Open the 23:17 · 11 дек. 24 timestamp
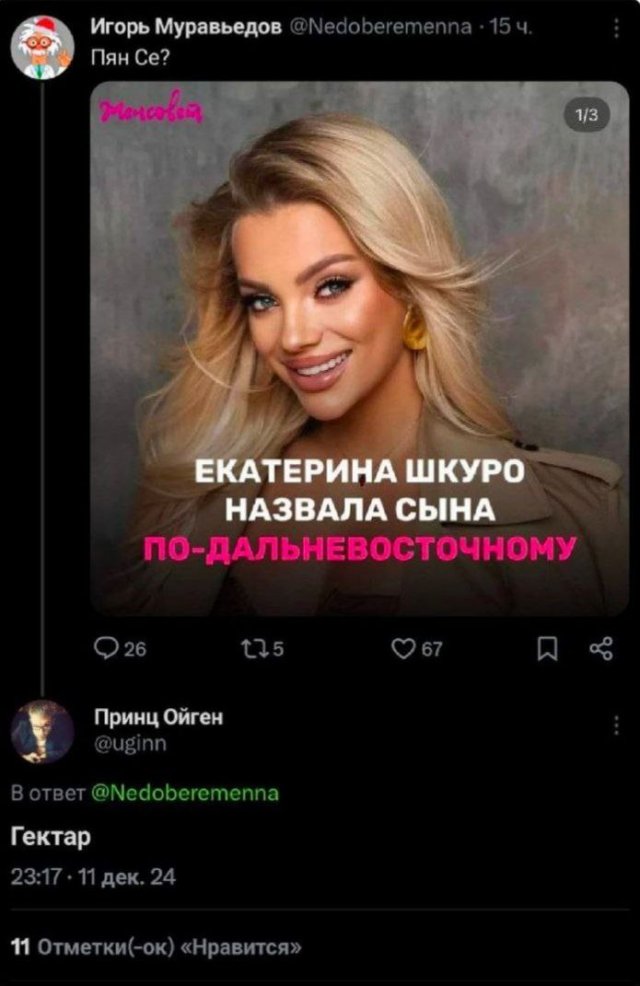This screenshot has height=986, width=640. click(93, 877)
